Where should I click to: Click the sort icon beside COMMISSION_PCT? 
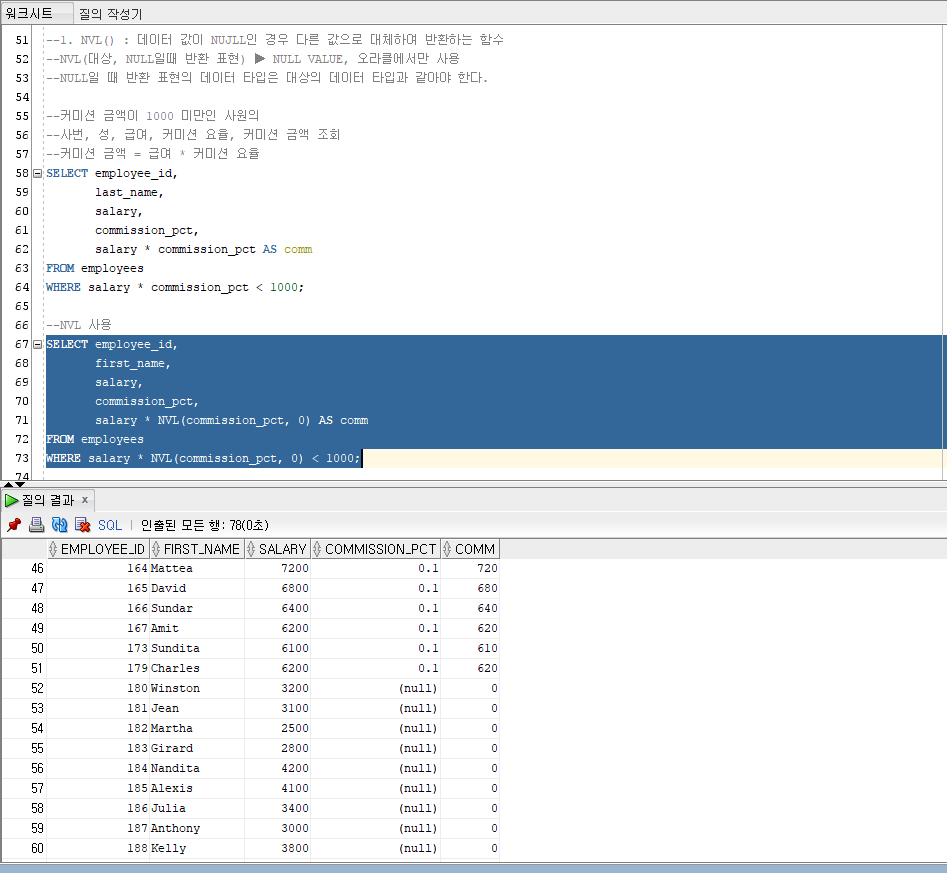tap(317, 549)
